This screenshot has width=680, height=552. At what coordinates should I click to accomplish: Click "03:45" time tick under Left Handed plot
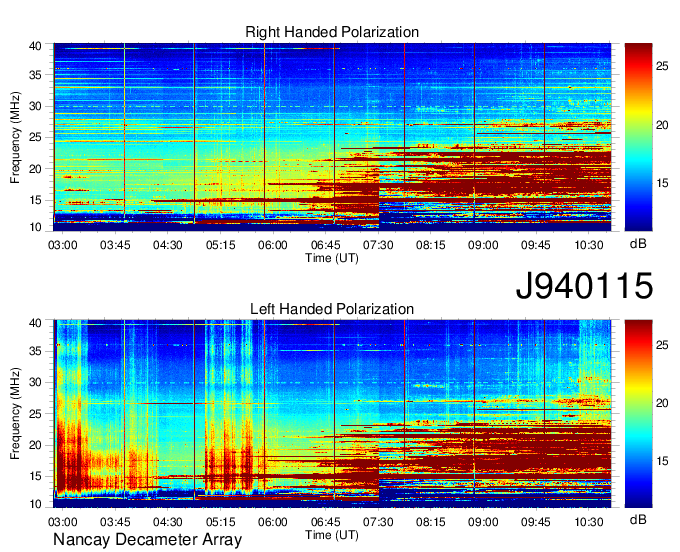pyautogui.click(x=115, y=522)
